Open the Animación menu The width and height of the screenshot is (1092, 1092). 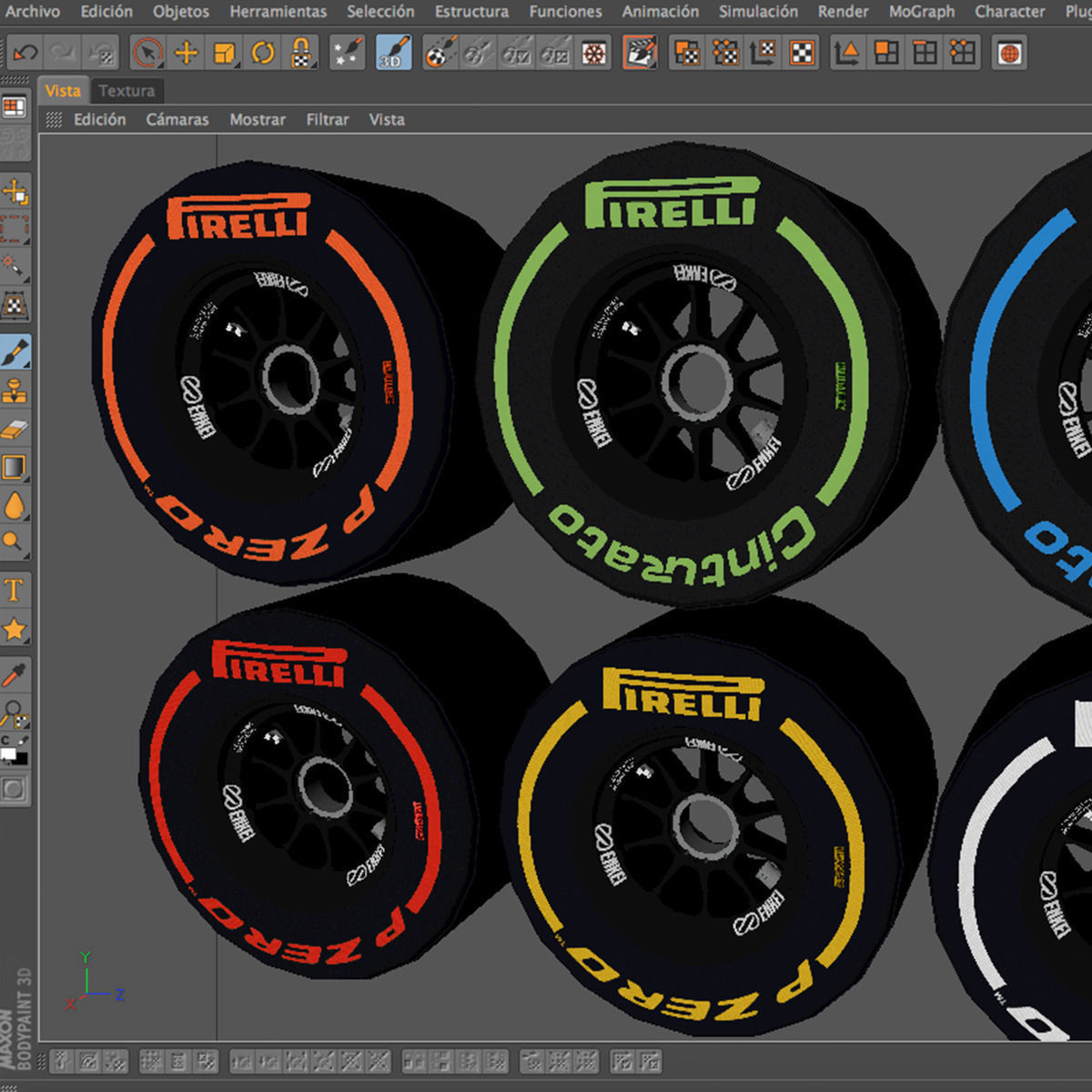[x=661, y=12]
